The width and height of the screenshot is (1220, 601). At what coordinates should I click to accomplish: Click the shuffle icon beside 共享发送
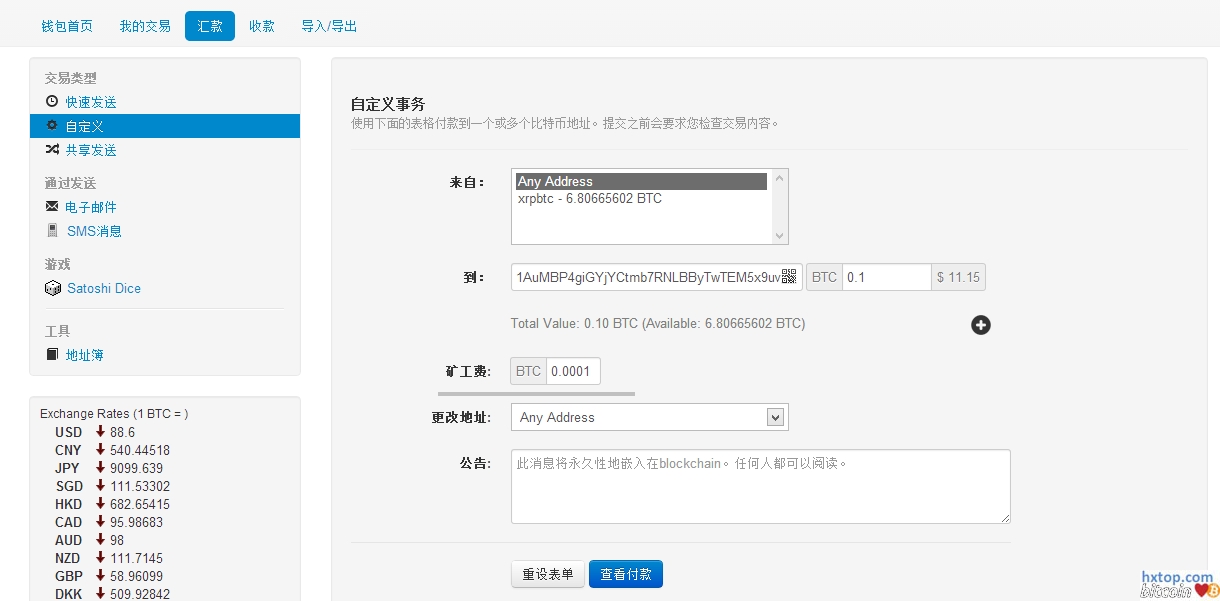[x=52, y=150]
